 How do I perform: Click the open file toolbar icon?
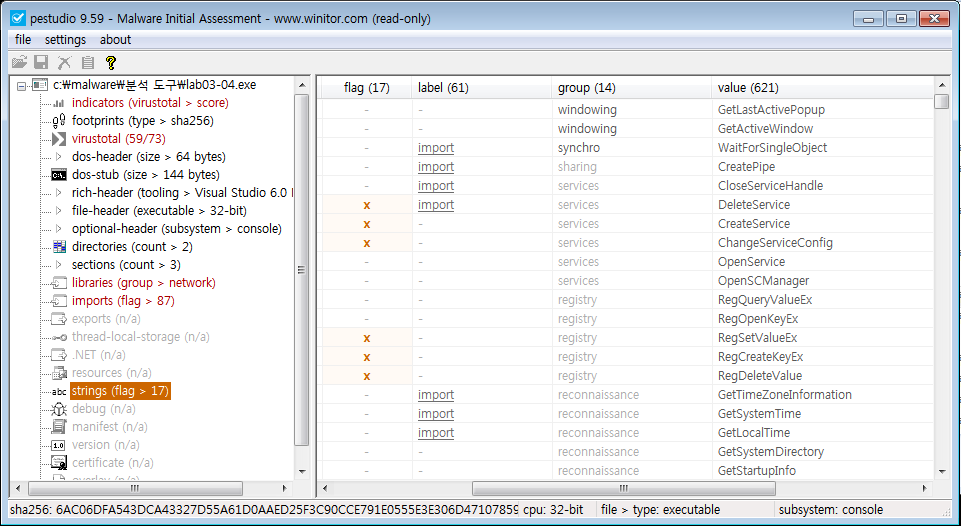pos(20,62)
